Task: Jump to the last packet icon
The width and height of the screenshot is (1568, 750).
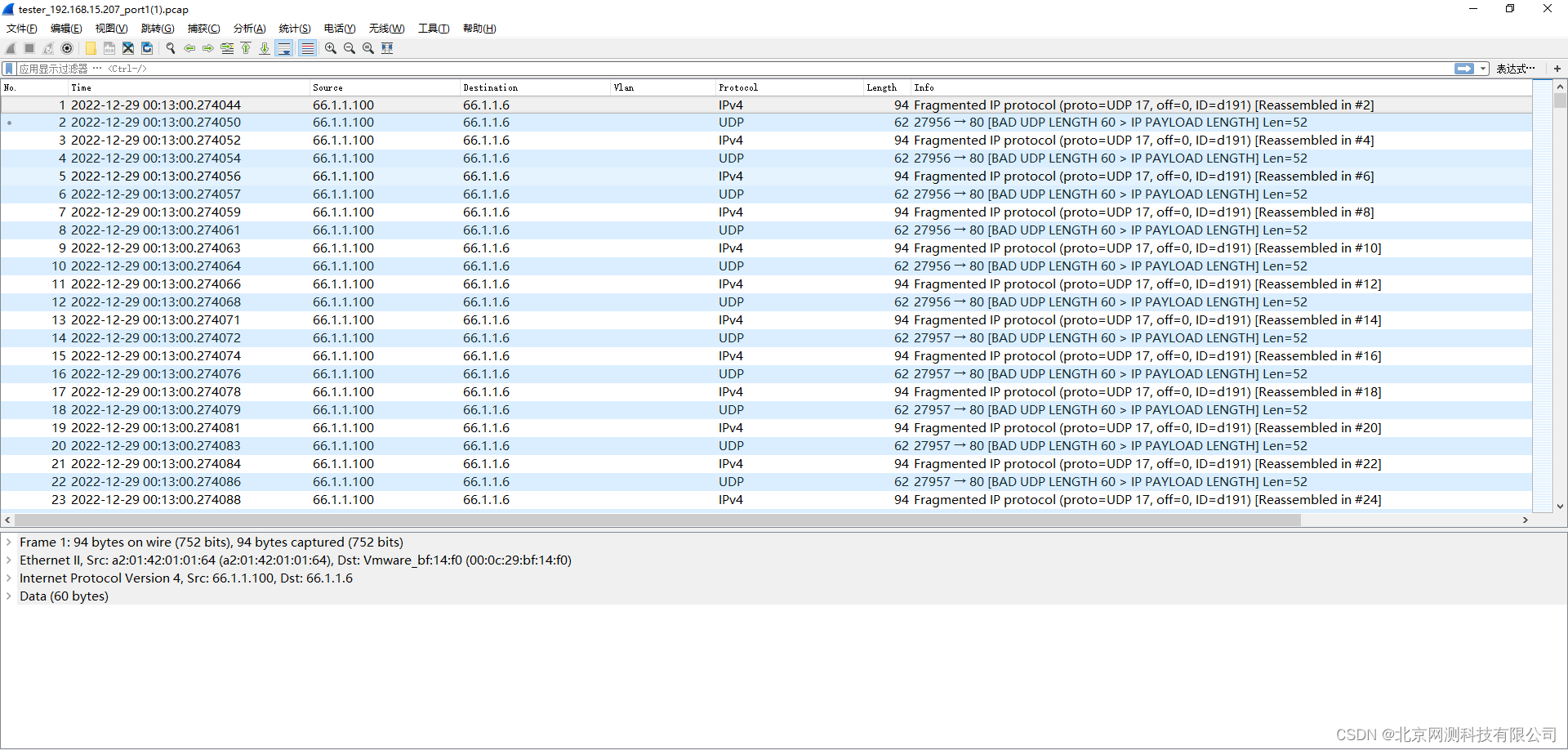Action: [x=265, y=48]
